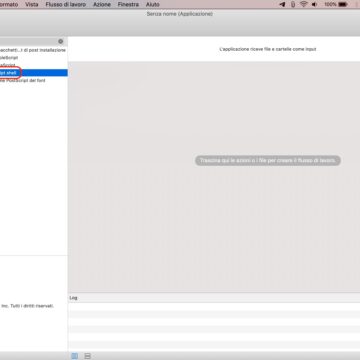Screen dimensions: 360x360
Task: Click the battery icon in the menu bar
Action: 343,4
